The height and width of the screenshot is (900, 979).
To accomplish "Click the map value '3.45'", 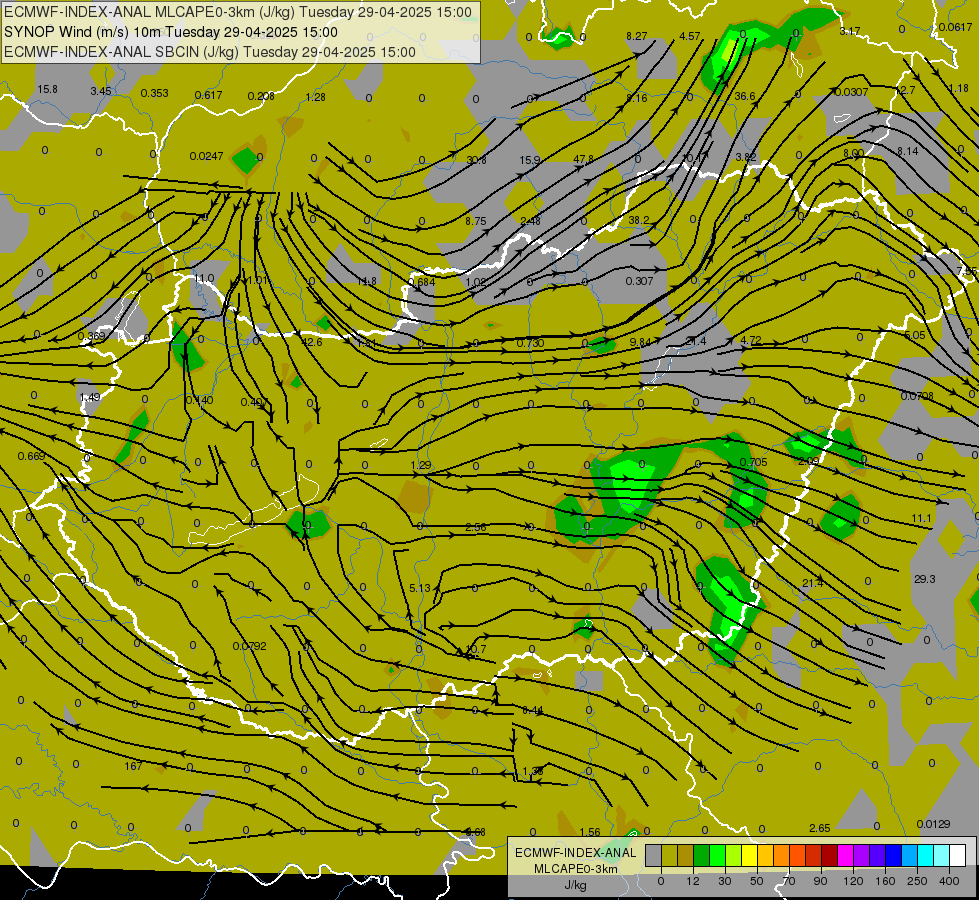I will (101, 91).
